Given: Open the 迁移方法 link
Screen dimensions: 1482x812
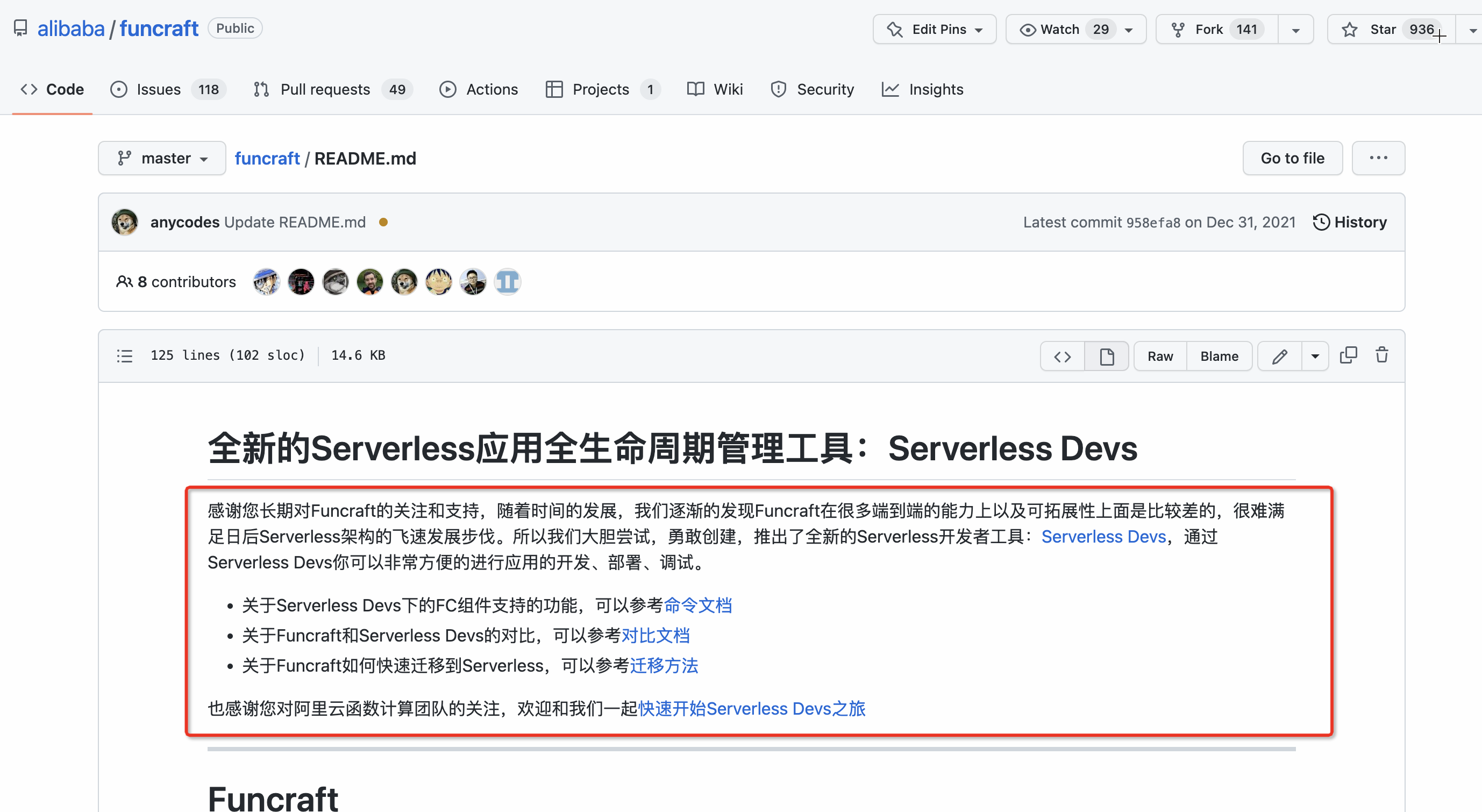Looking at the screenshot, I should point(664,665).
